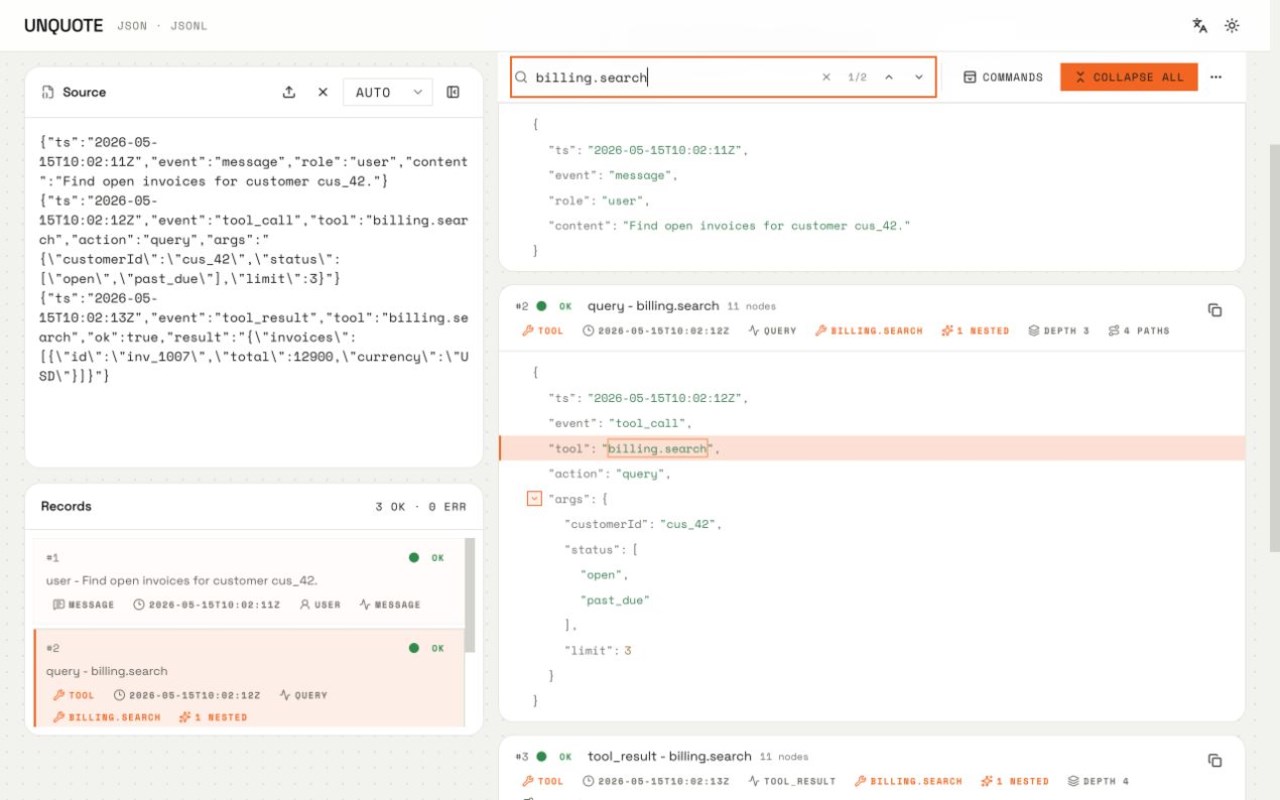The height and width of the screenshot is (800, 1280).
Task: Click the search magnifier icon
Action: point(521,77)
